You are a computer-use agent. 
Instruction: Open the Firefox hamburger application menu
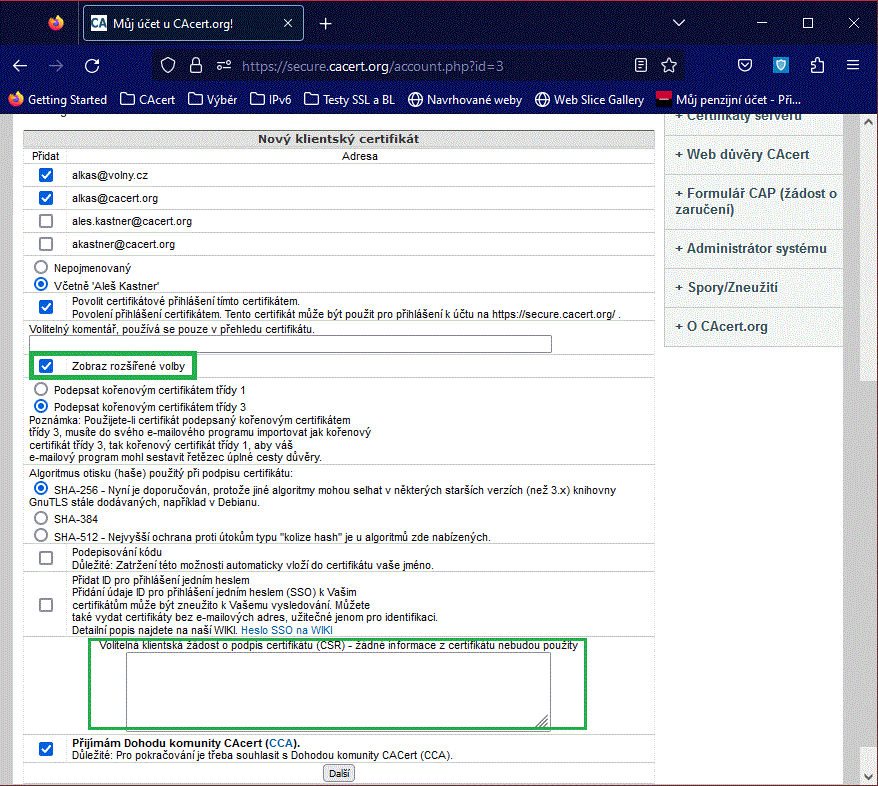click(x=853, y=65)
